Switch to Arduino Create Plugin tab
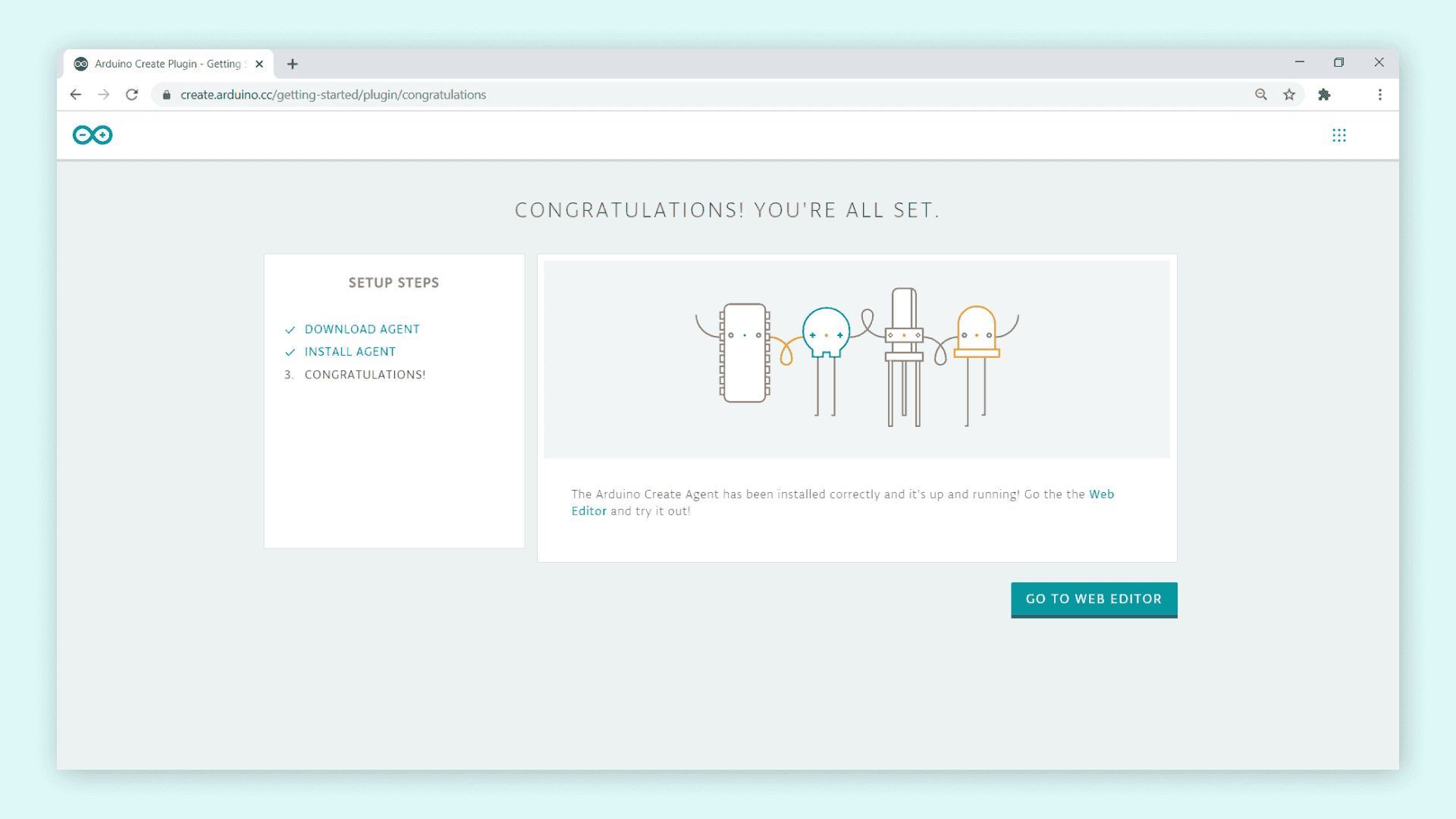 (x=167, y=64)
